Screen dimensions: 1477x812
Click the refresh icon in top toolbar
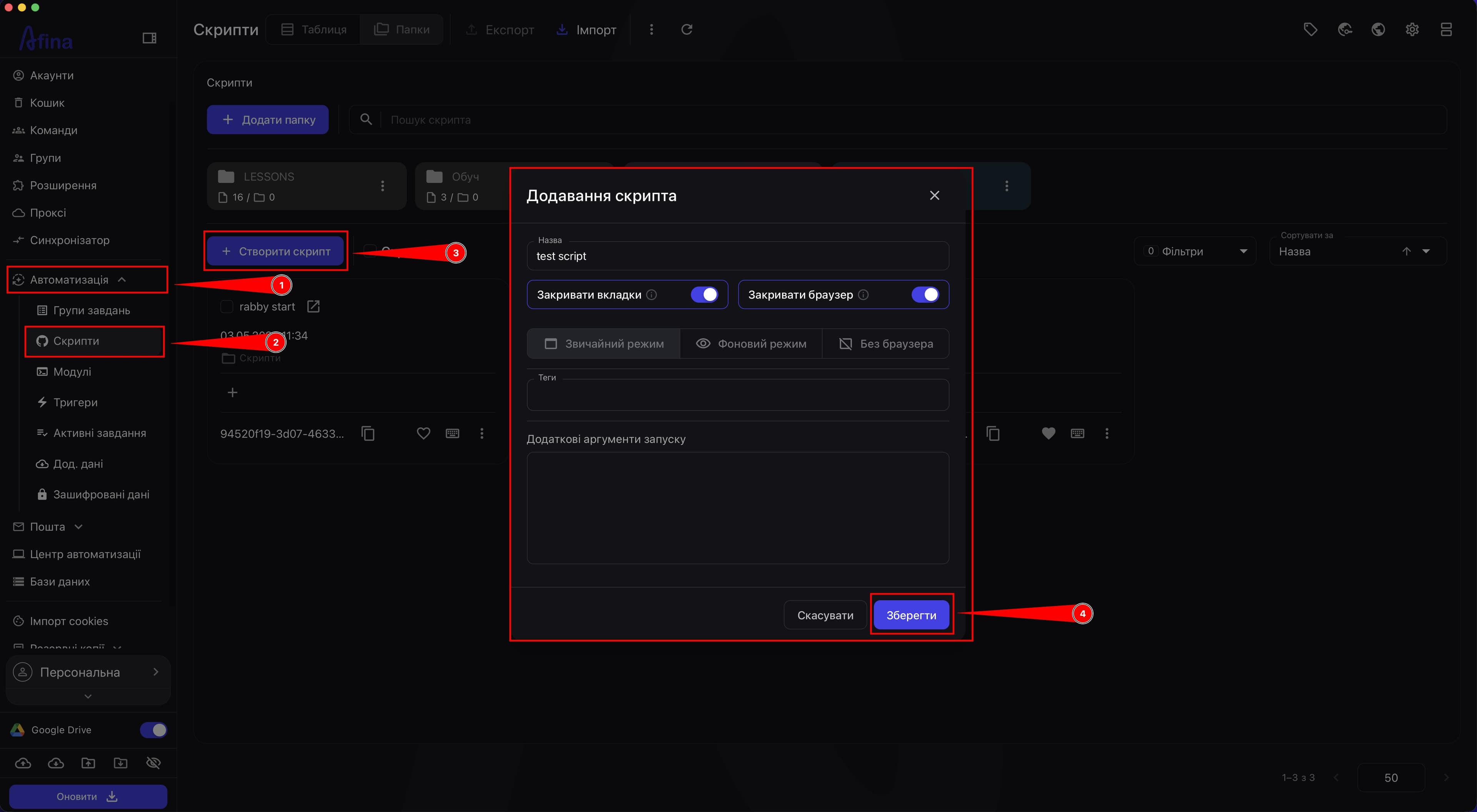[x=686, y=29]
